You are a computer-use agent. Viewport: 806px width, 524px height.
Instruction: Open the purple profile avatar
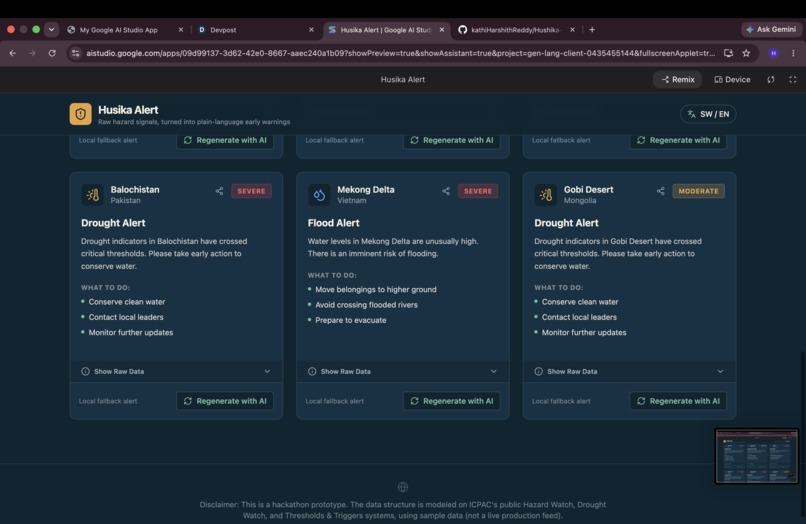pos(774,53)
